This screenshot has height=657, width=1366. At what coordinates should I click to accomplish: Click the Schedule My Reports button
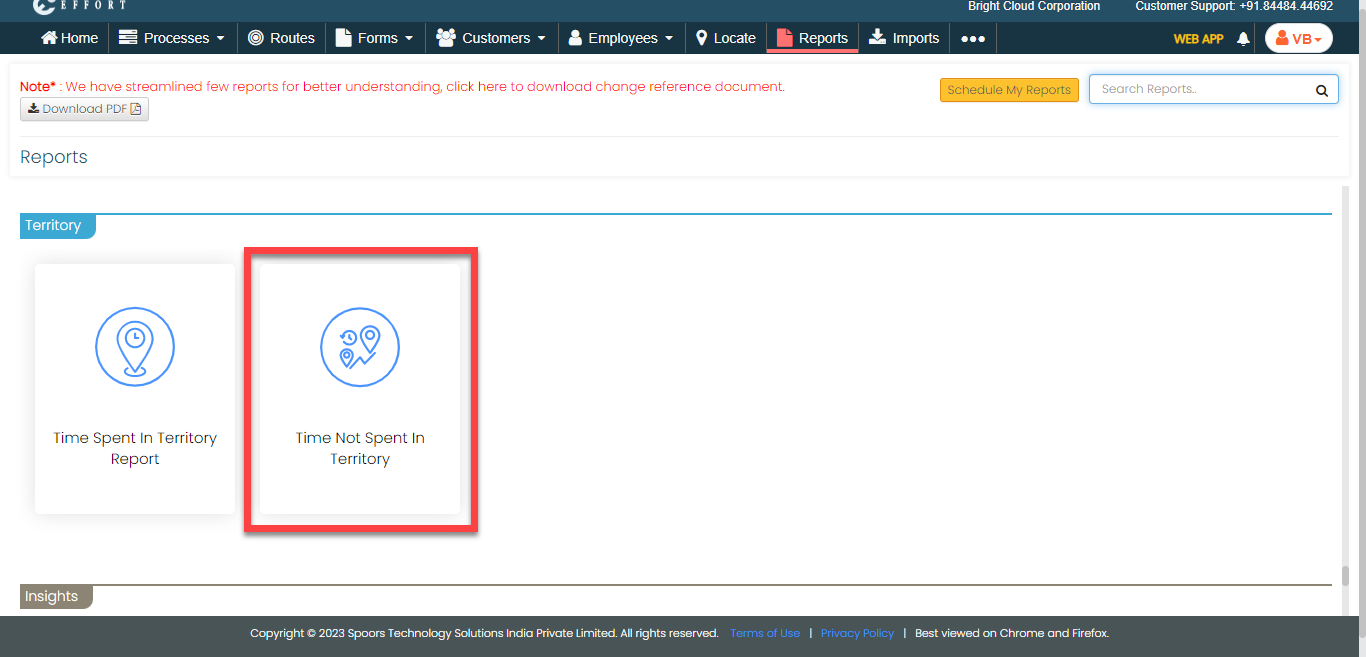pos(1009,90)
